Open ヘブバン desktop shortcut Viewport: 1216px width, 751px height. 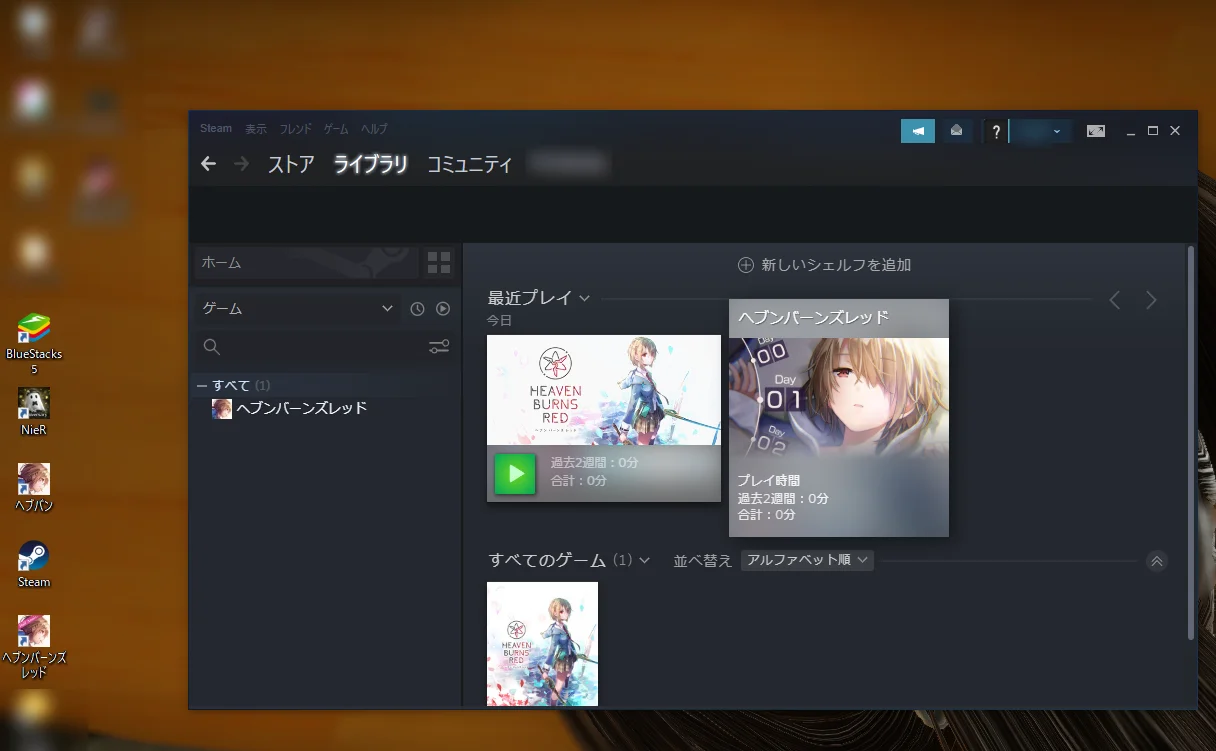pyautogui.click(x=34, y=487)
